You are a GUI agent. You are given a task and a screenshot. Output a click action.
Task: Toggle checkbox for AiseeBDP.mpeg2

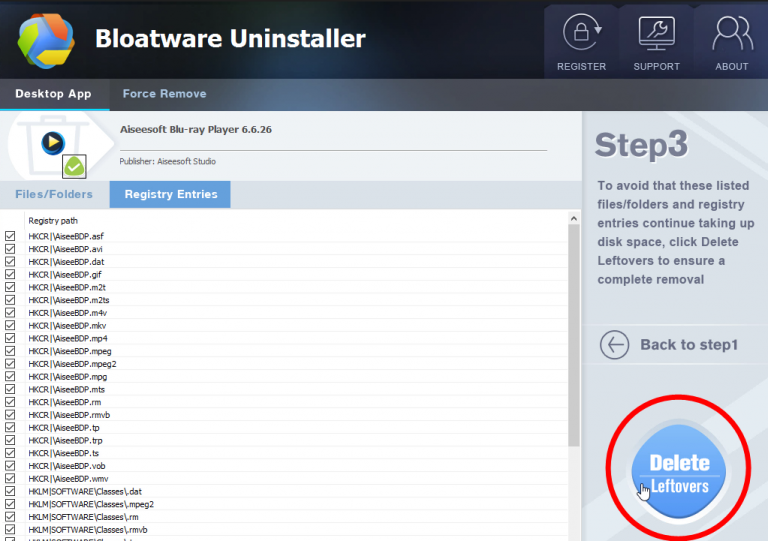pos(10,363)
